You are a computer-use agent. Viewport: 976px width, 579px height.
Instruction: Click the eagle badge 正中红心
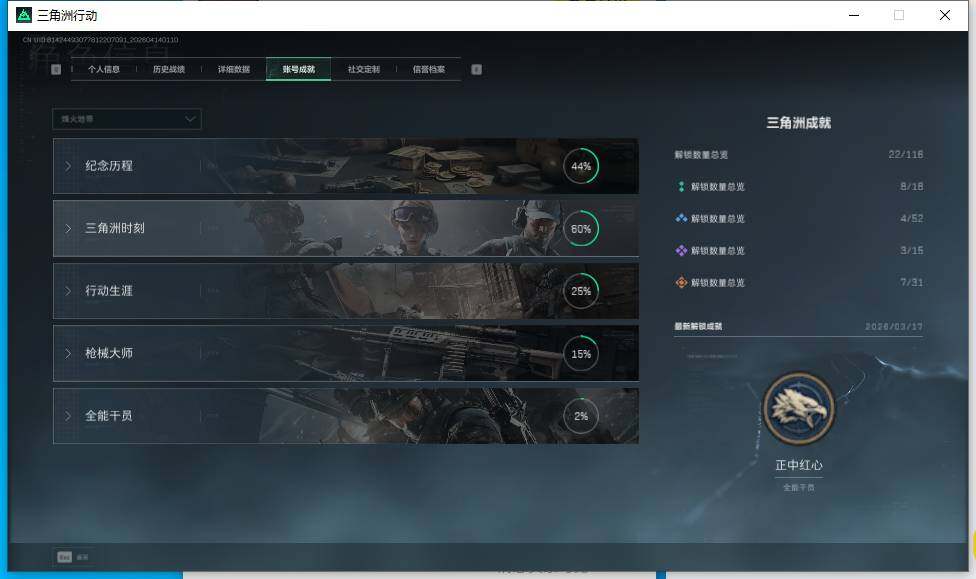pos(799,409)
